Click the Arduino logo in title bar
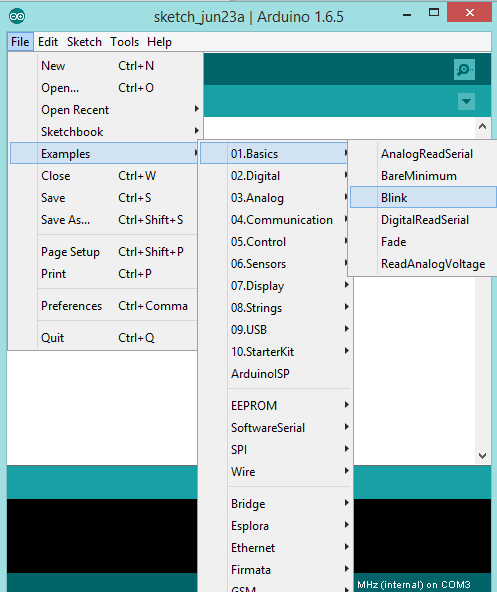Image resolution: width=497 pixels, height=592 pixels. coord(17,17)
